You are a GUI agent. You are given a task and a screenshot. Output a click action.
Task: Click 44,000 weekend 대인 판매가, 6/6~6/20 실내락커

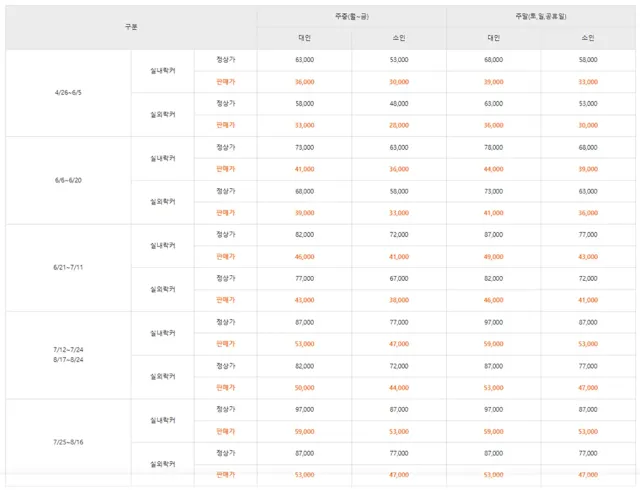point(493,169)
